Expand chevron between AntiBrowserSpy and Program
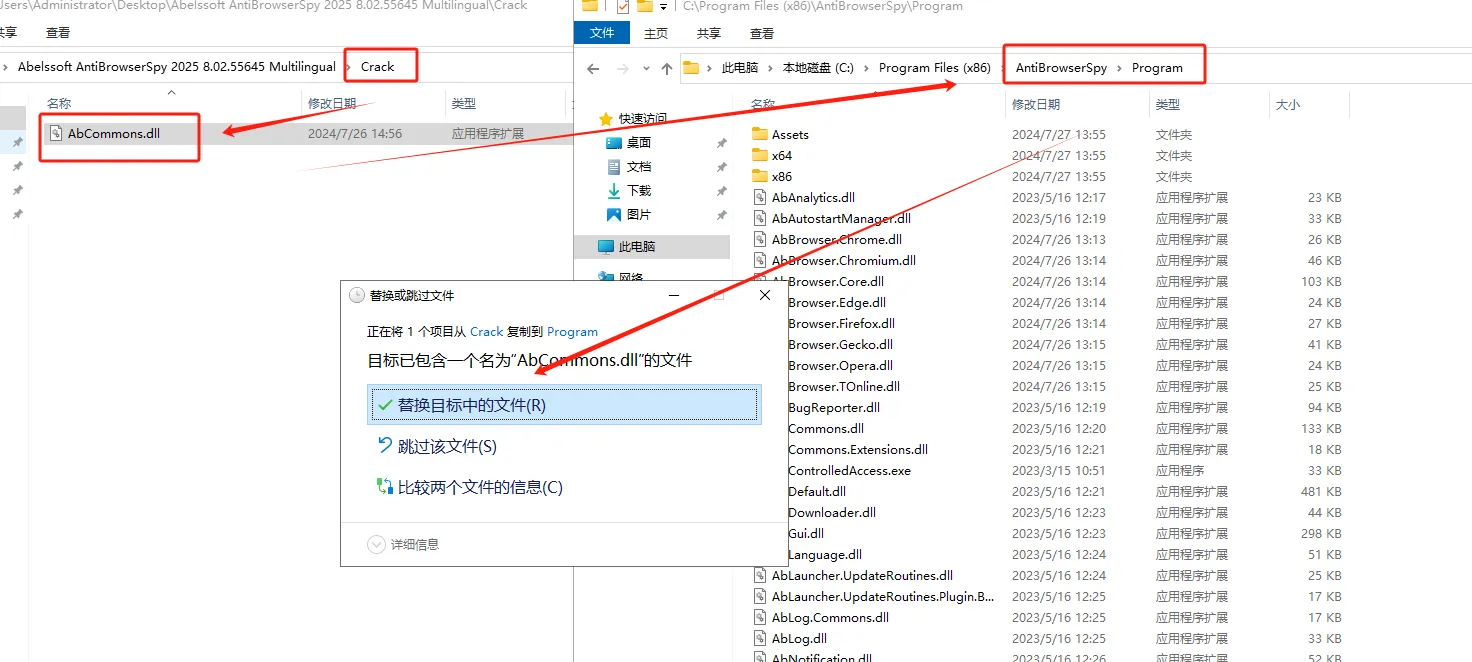1472x662 pixels. point(1120,68)
